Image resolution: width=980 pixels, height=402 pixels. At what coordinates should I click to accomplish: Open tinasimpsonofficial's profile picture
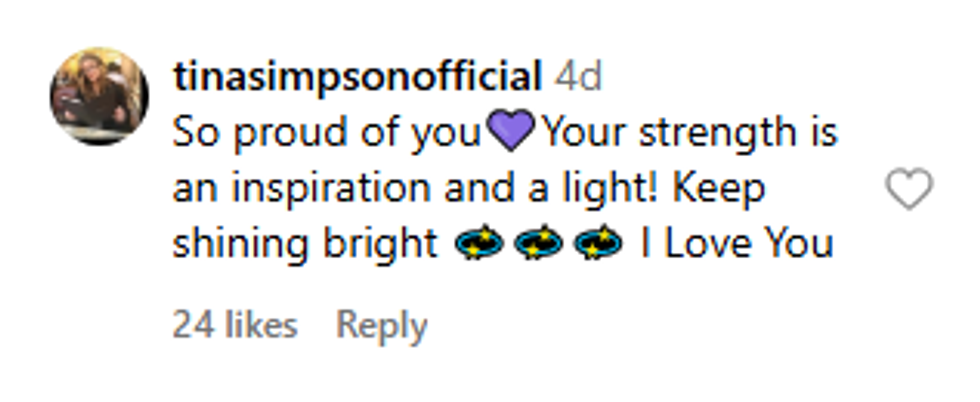coord(99,96)
